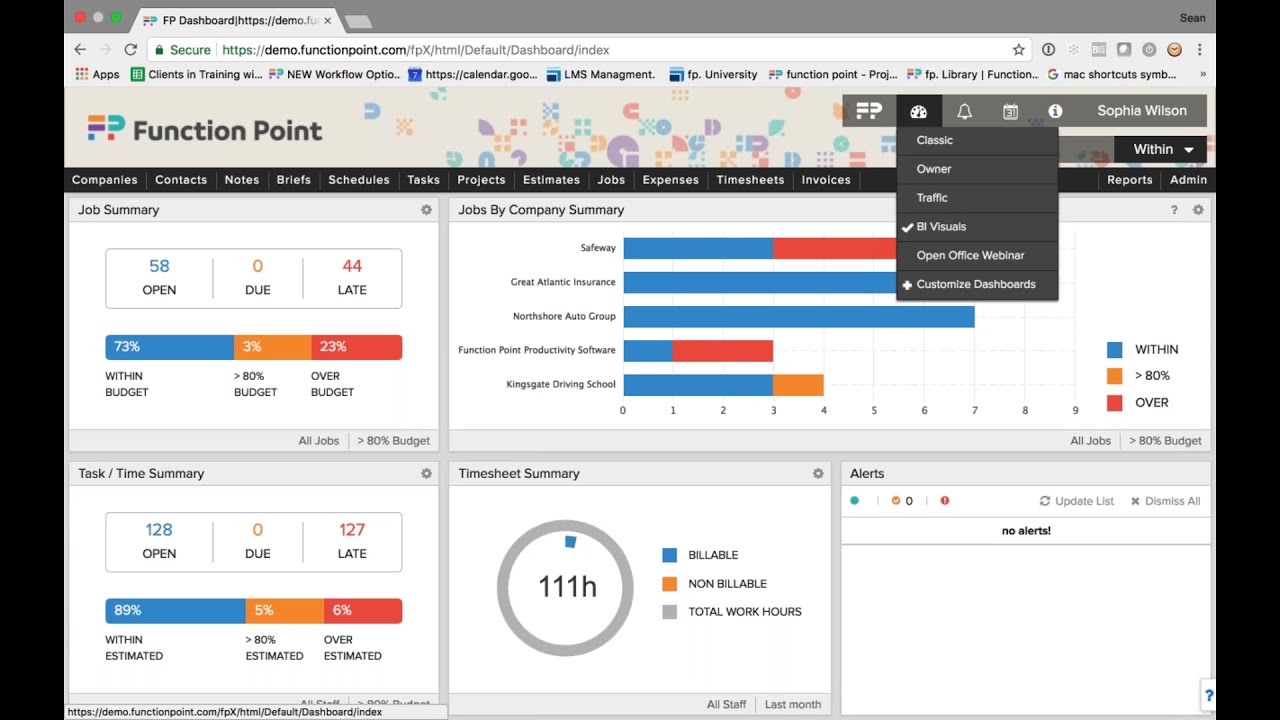Select the checked BI Visuals dashboard
The width and height of the screenshot is (1280, 720).
coord(976,227)
